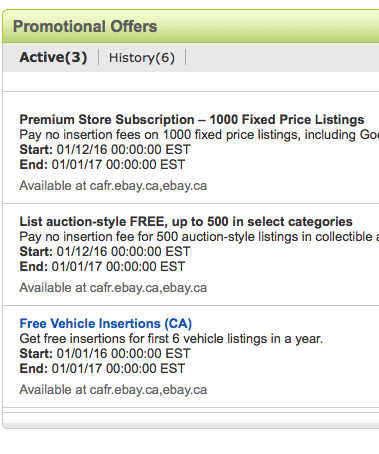379x454 pixels.
Task: Click availability text under Premium Store offer
Action: (113, 186)
